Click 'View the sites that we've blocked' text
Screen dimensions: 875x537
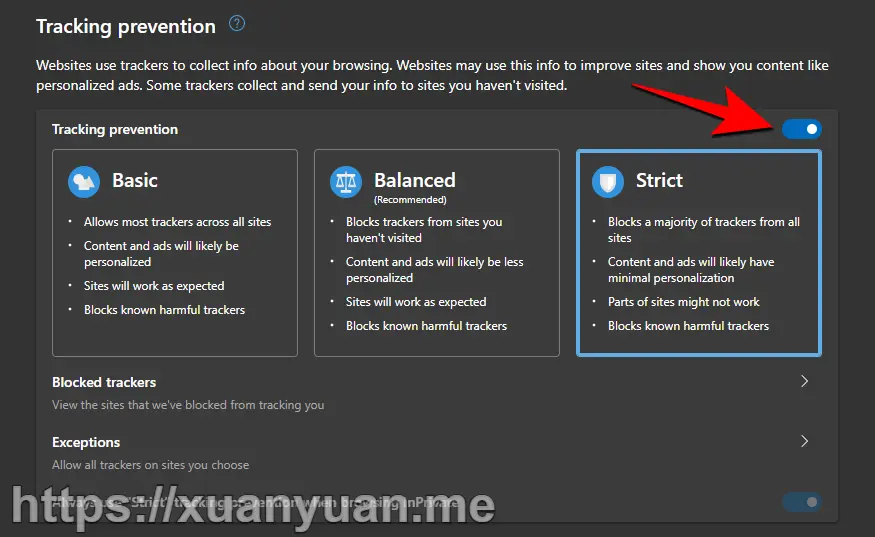click(188, 405)
